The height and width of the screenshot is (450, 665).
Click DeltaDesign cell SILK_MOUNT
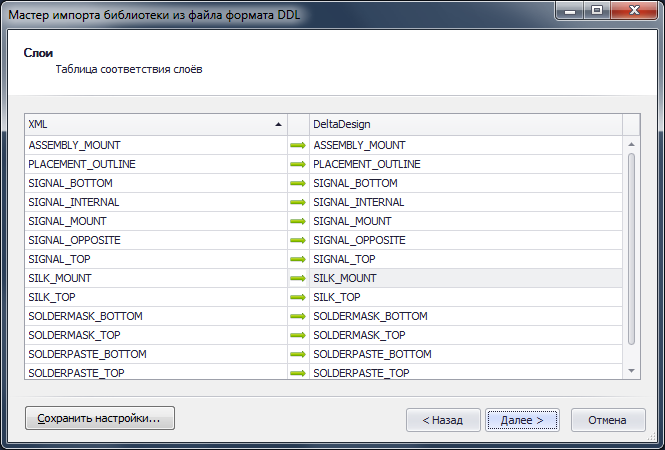click(x=466, y=278)
